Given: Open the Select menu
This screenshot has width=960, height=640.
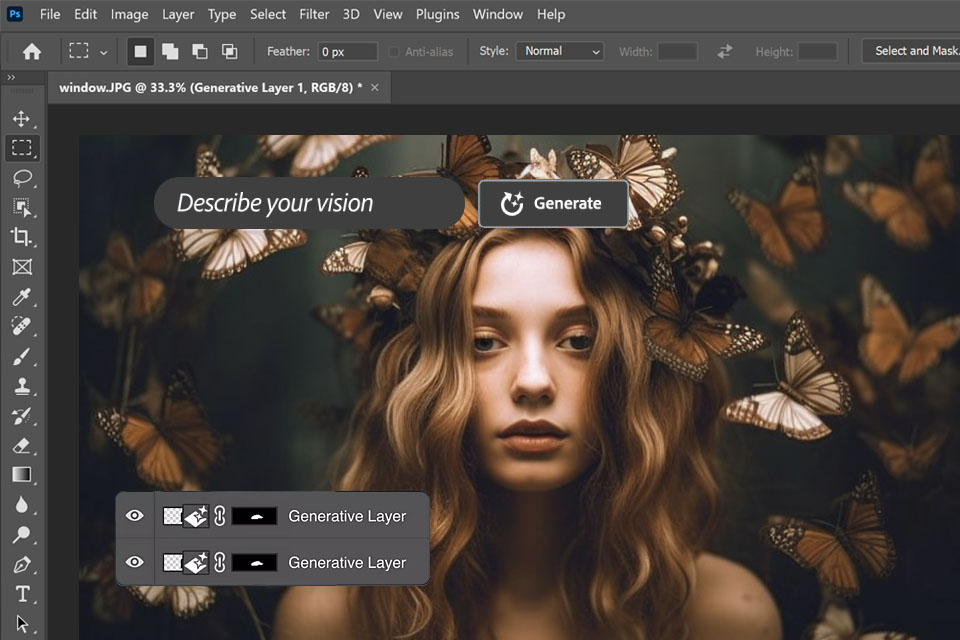Looking at the screenshot, I should click(x=268, y=14).
